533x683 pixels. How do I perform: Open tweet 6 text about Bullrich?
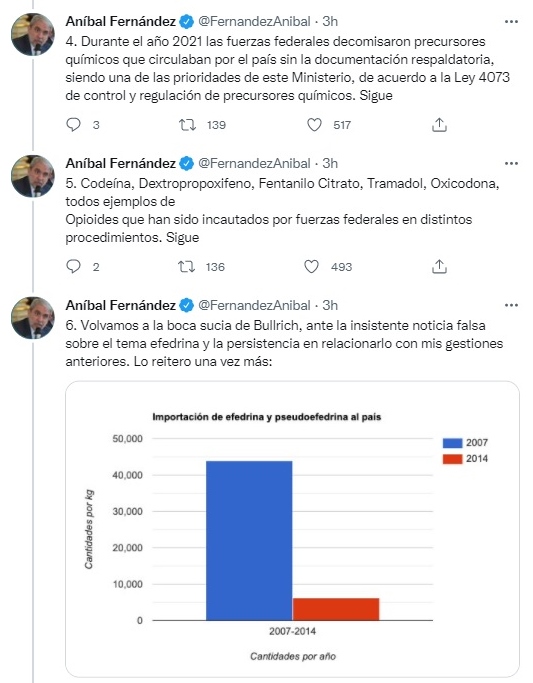284,343
